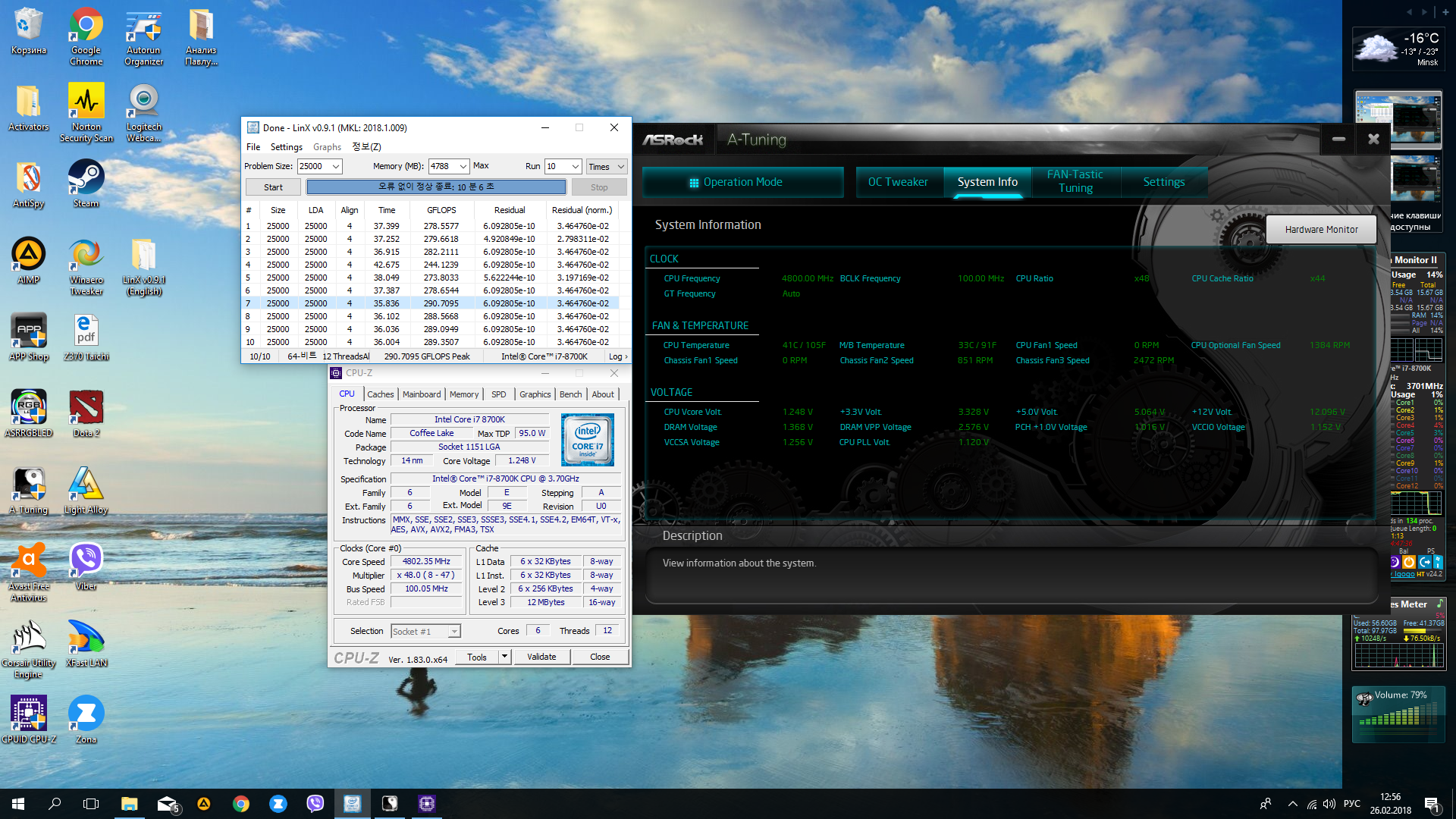Expand the Socket #1 selection dropdown
Viewport: 1456px width, 819px height.
(x=453, y=632)
